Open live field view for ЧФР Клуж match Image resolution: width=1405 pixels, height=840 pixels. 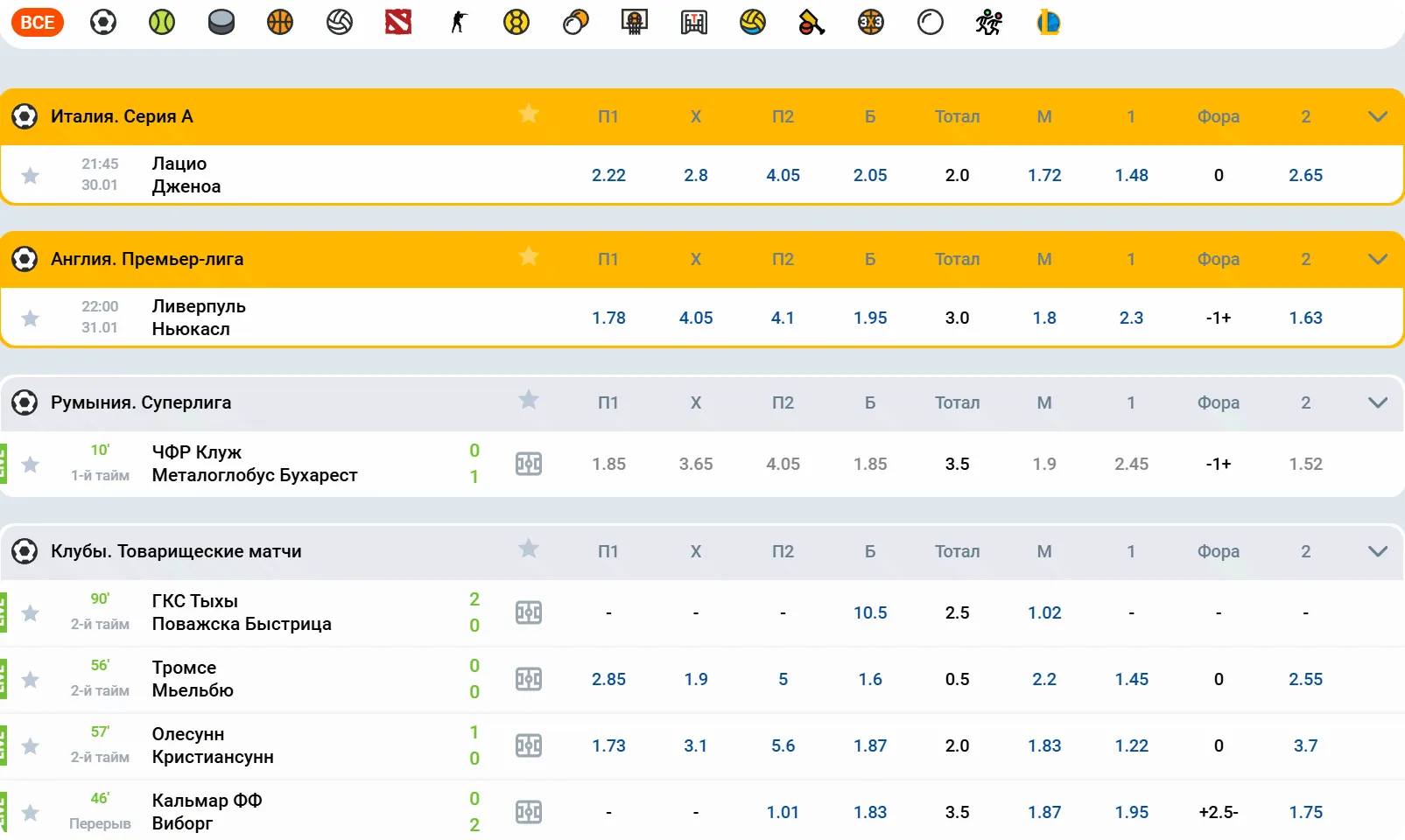[529, 464]
